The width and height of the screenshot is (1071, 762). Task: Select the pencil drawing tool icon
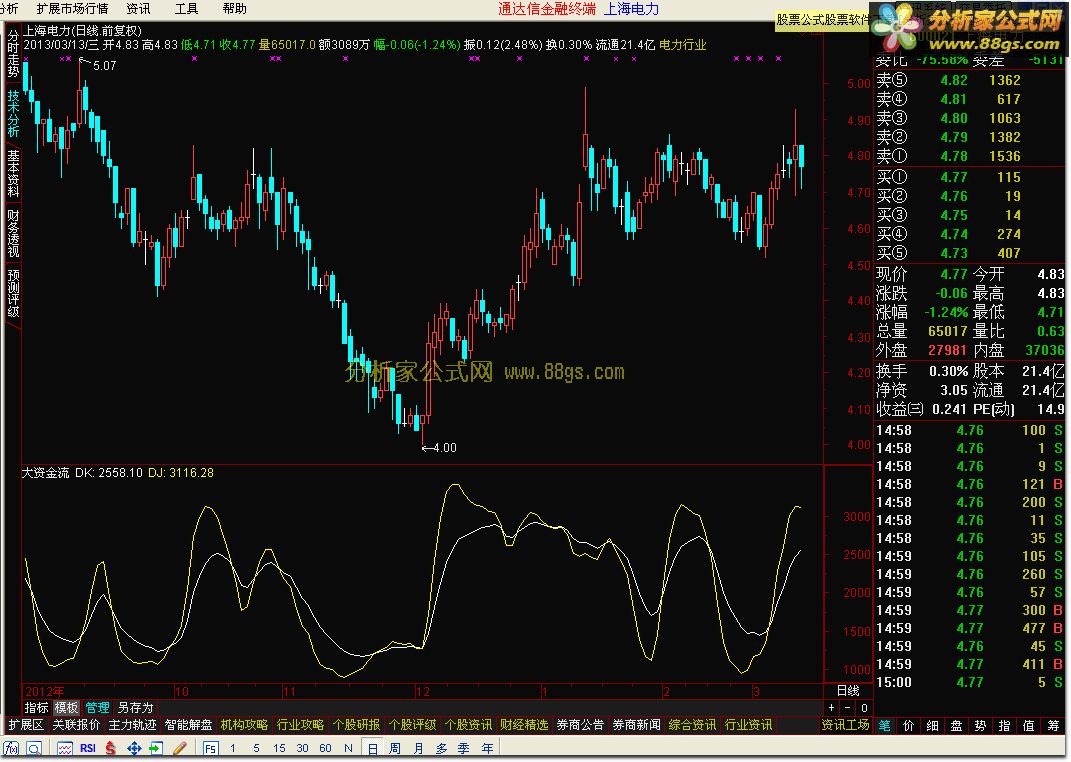[180, 748]
